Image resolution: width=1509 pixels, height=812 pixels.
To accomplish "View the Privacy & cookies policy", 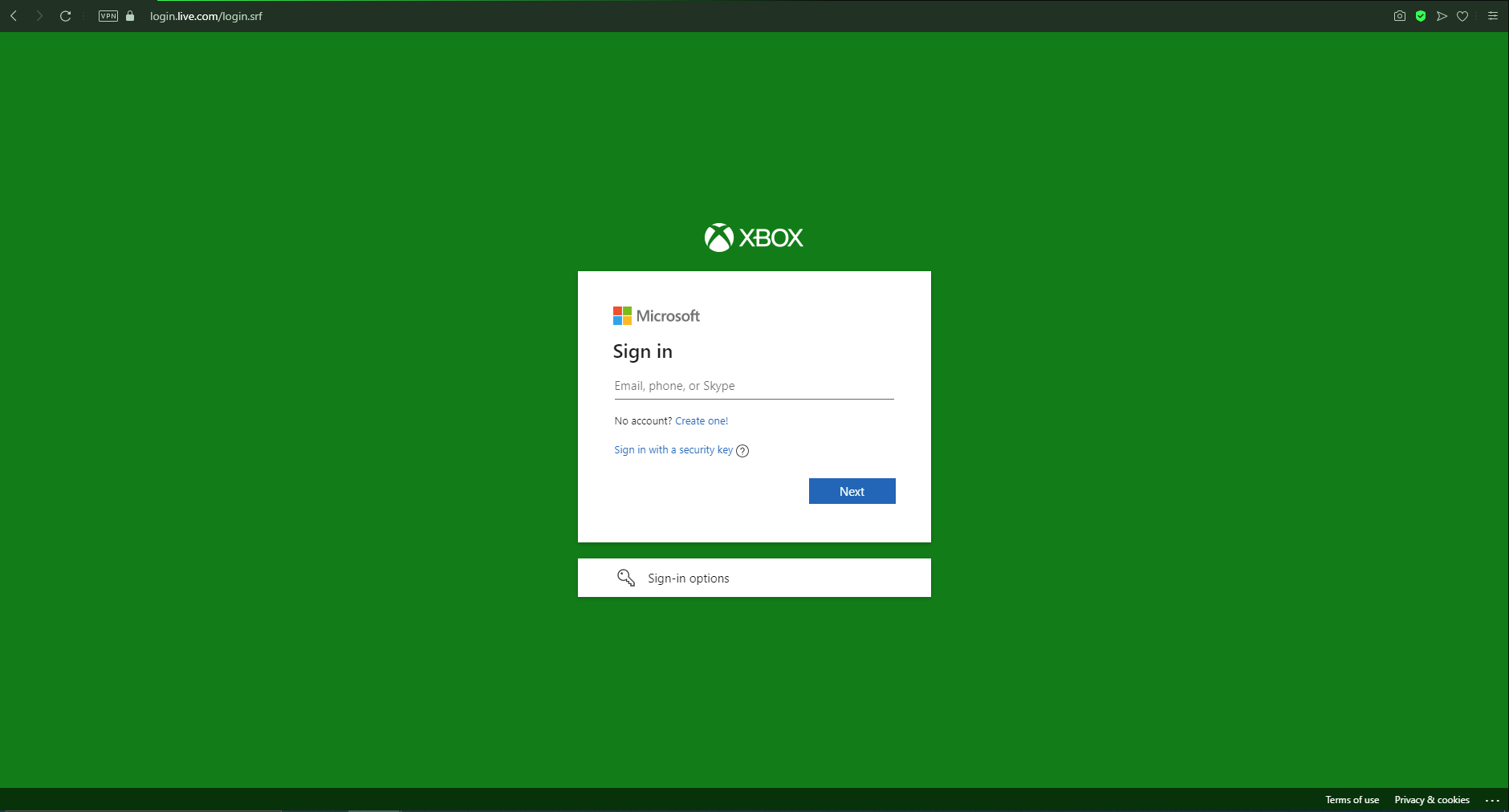I will coord(1432,799).
